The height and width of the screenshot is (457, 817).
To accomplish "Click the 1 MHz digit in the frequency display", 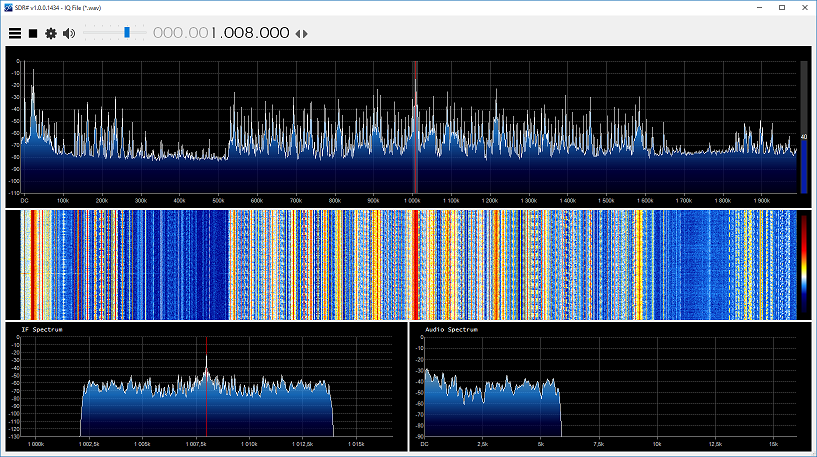I will [x=214, y=33].
